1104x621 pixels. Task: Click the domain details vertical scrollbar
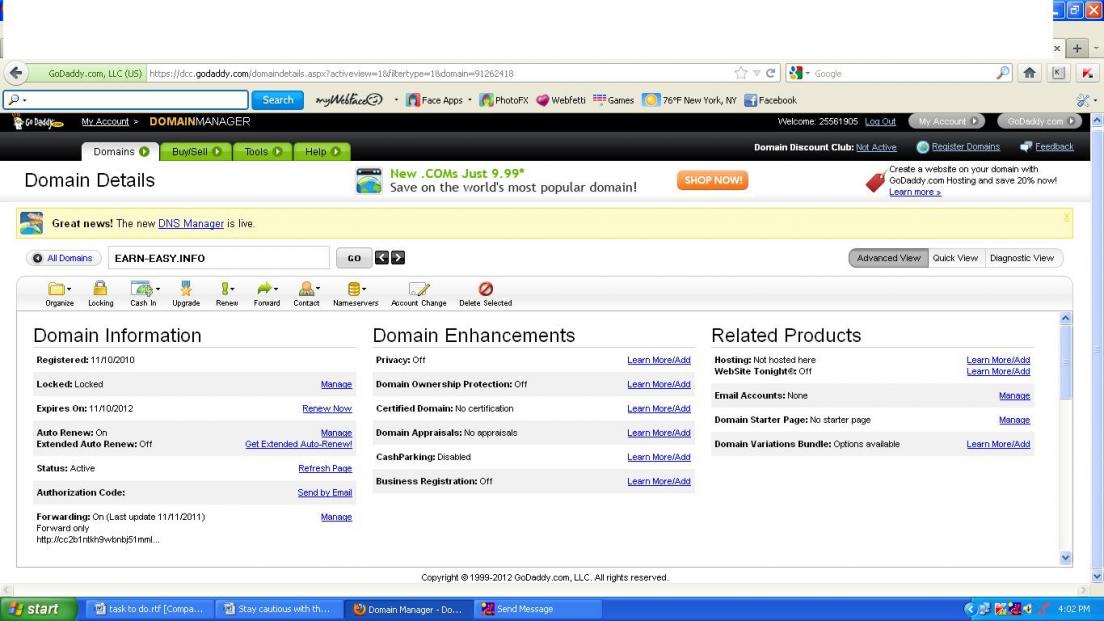click(1065, 440)
